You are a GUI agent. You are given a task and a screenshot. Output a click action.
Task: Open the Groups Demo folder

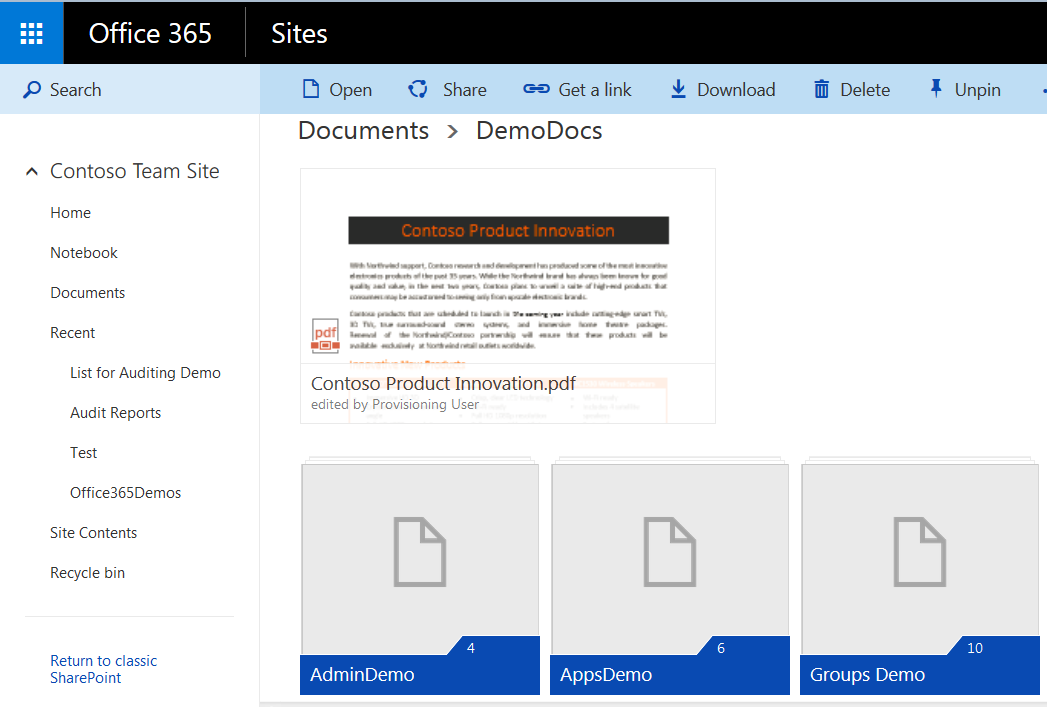[x=919, y=558]
